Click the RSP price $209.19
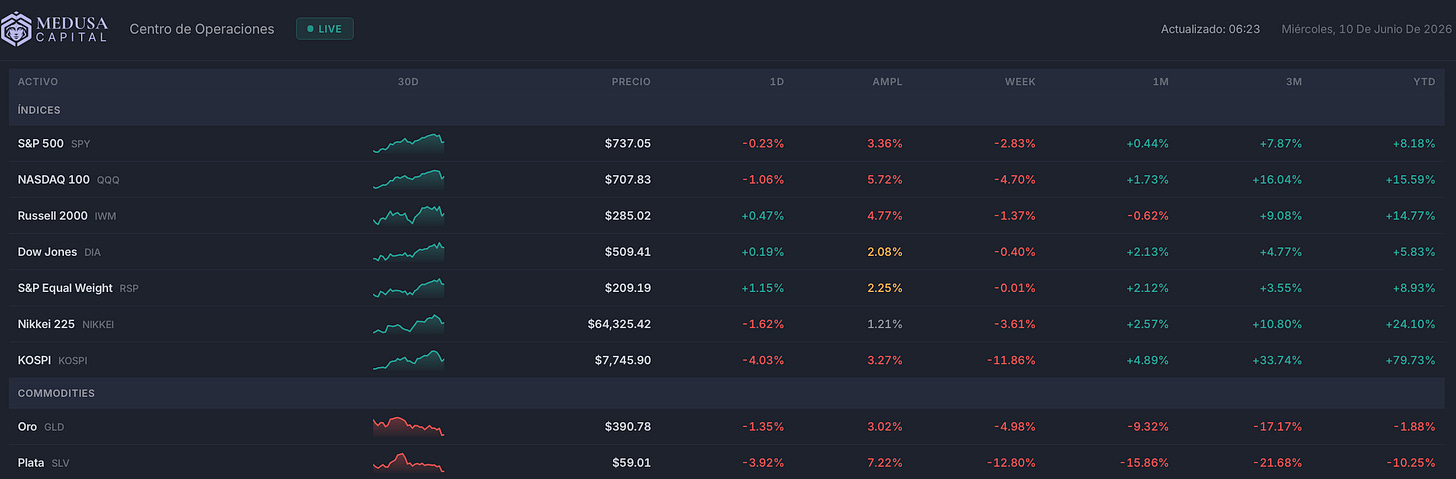The width and height of the screenshot is (1456, 479). click(x=628, y=288)
